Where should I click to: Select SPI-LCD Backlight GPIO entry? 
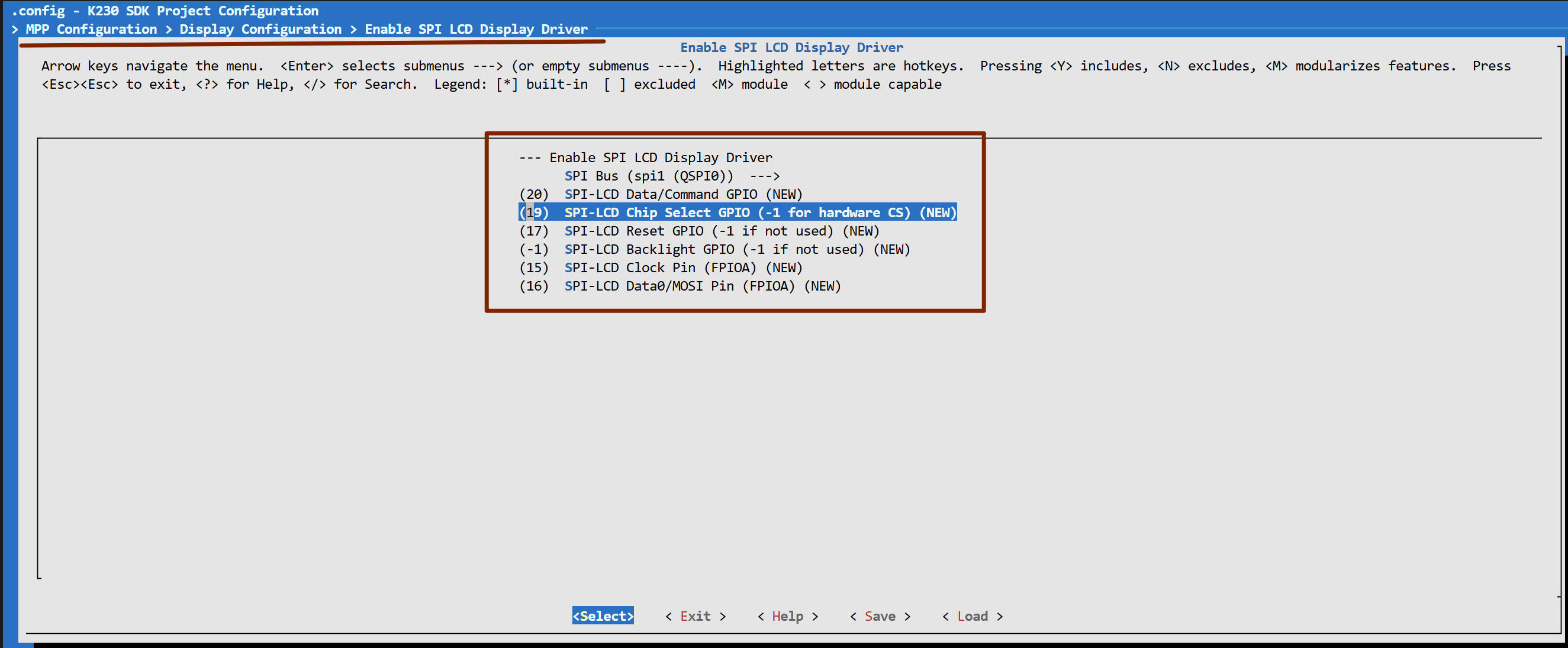736,249
